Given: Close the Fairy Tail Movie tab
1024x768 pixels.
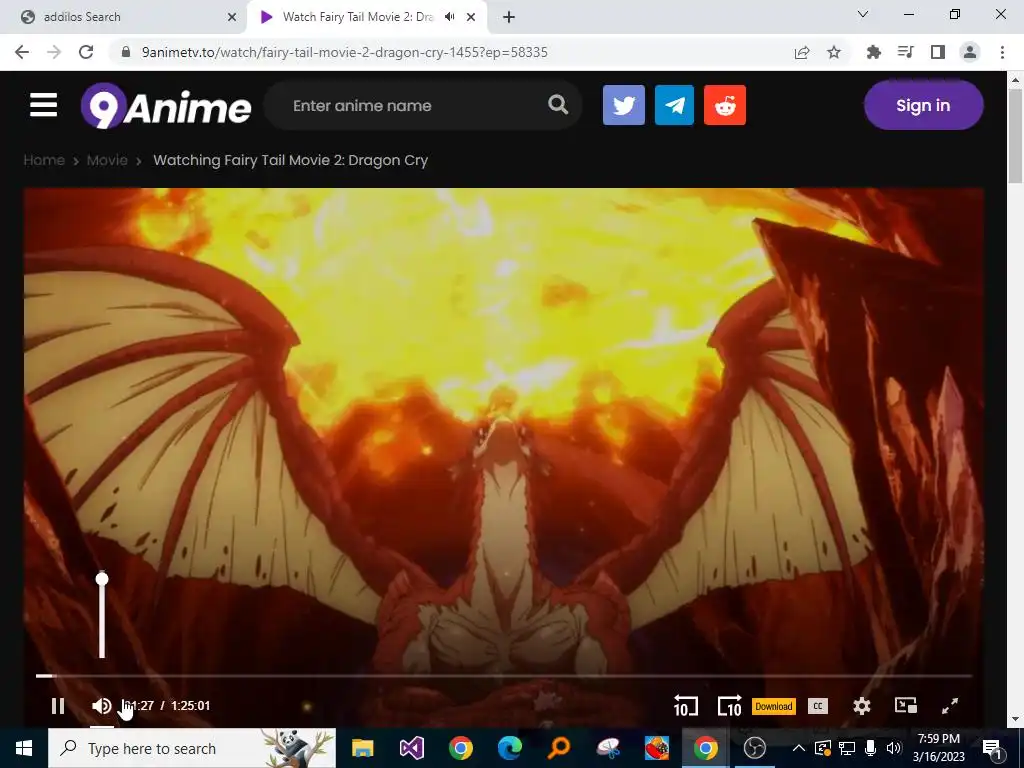Looking at the screenshot, I should (471, 18).
